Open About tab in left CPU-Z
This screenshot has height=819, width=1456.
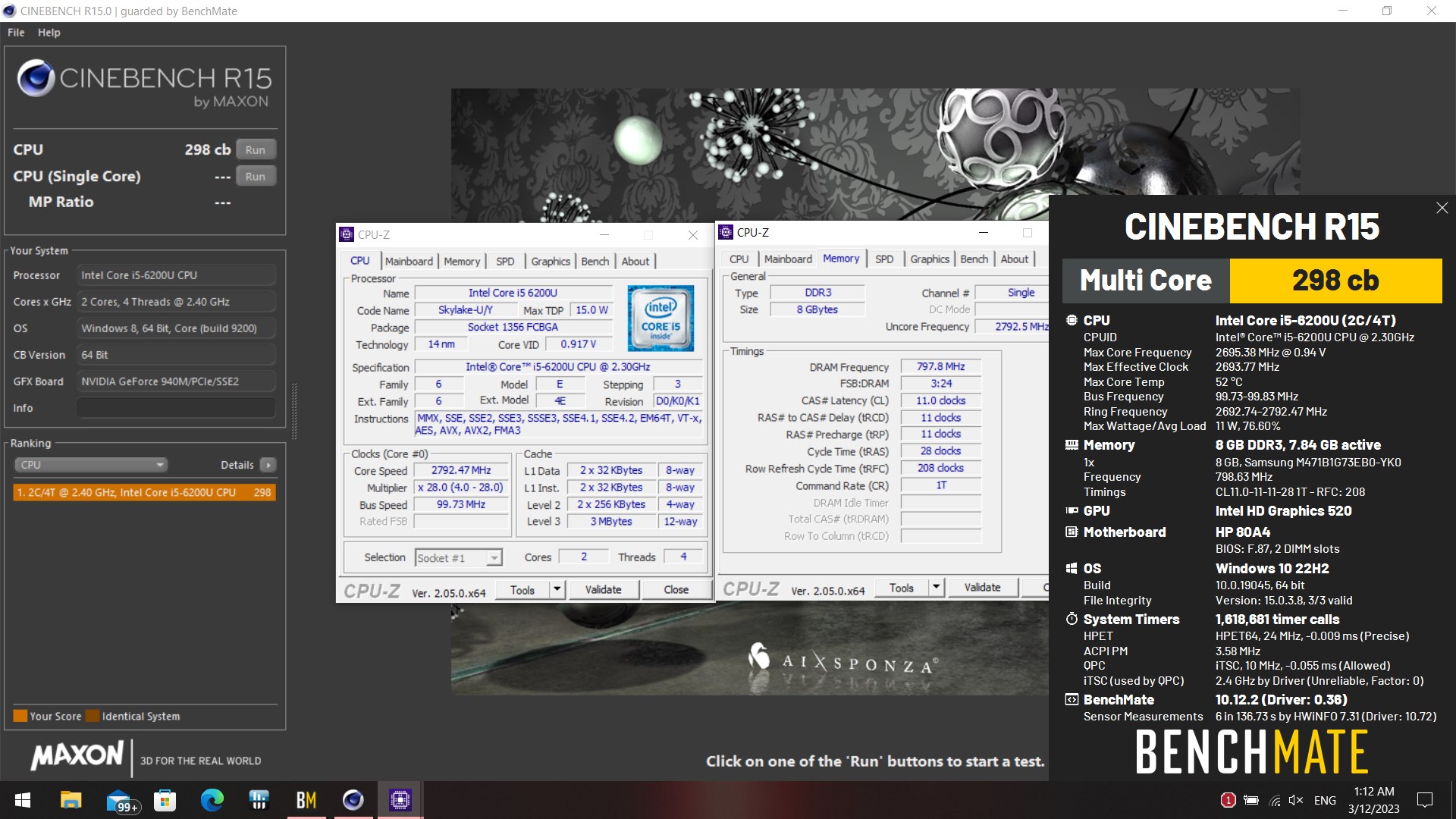(x=635, y=261)
